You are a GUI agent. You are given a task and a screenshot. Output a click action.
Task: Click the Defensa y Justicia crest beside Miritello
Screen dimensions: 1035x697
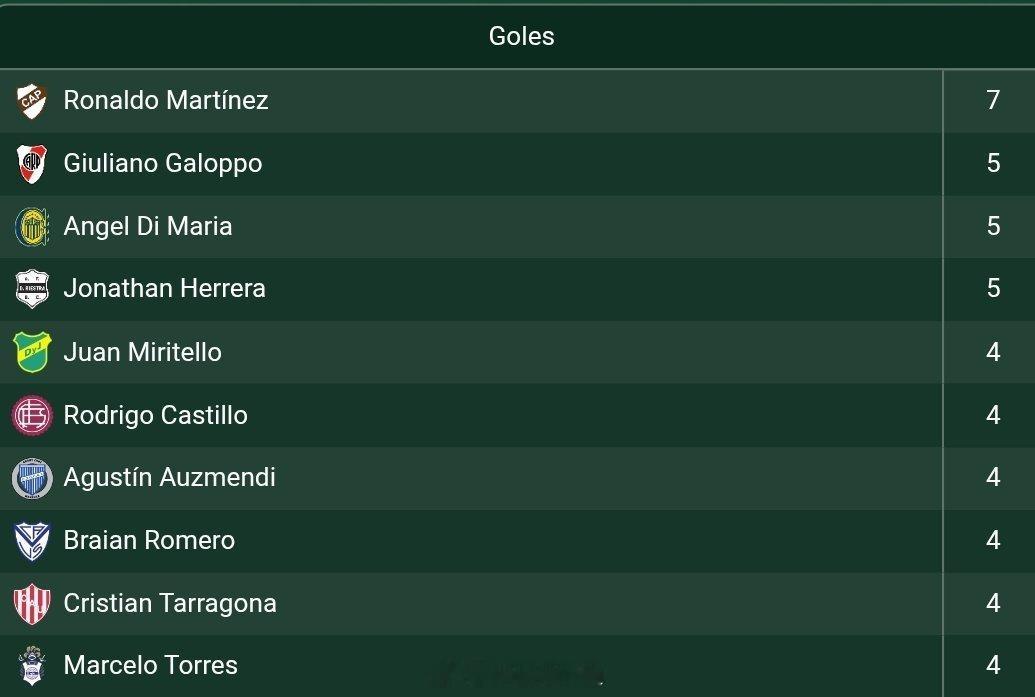click(31, 353)
